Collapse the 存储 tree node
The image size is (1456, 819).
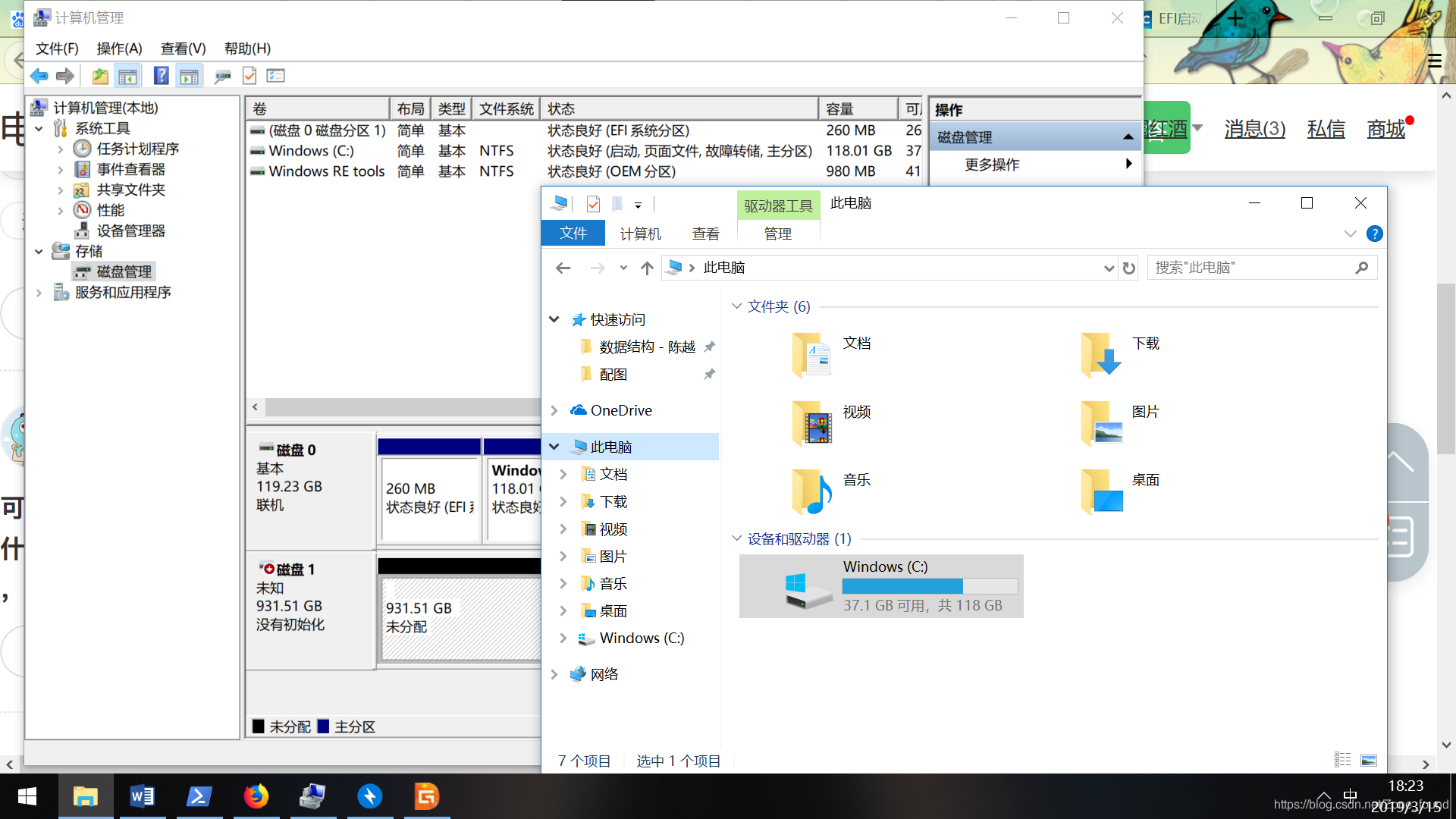pos(39,251)
